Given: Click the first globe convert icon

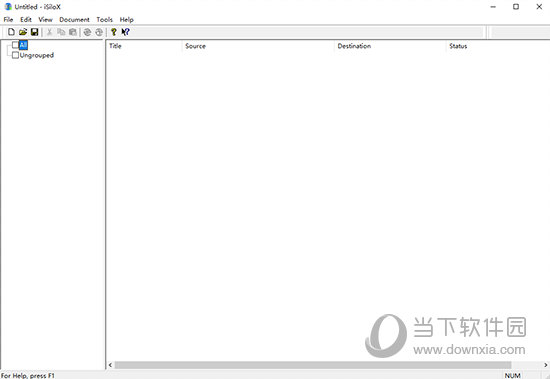Looking at the screenshot, I should pos(87,32).
